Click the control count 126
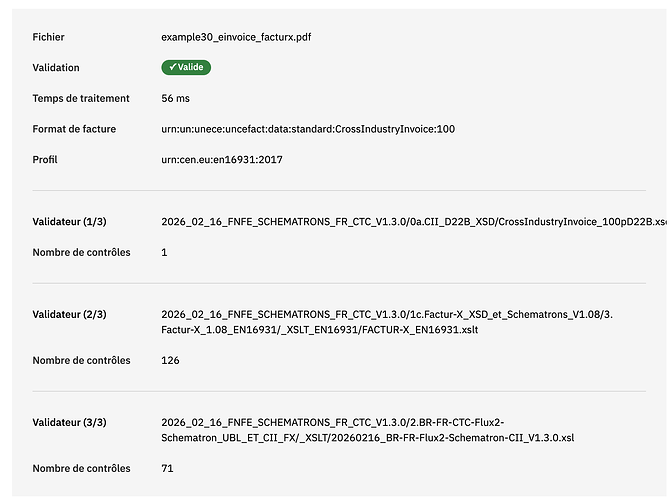This screenshot has width=671, height=500. tap(170, 360)
